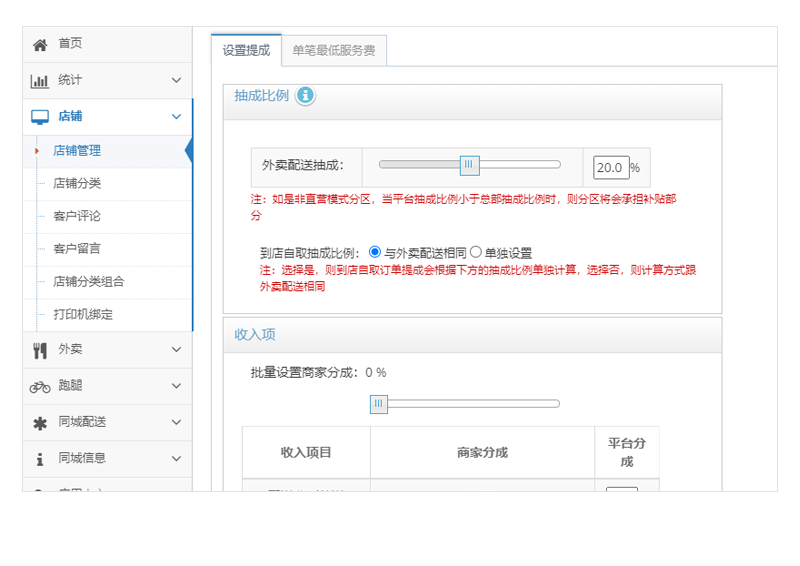
Task: Click the 外卖配送抽成 label
Action: coord(303,165)
